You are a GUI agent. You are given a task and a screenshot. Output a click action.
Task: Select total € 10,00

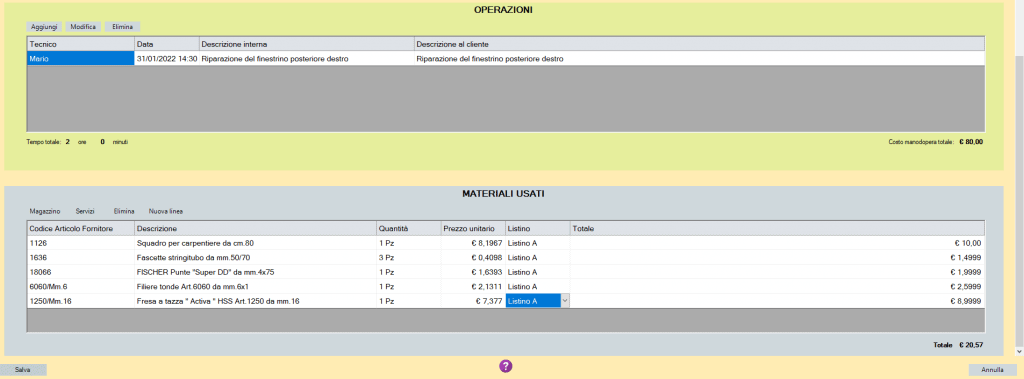(777, 243)
